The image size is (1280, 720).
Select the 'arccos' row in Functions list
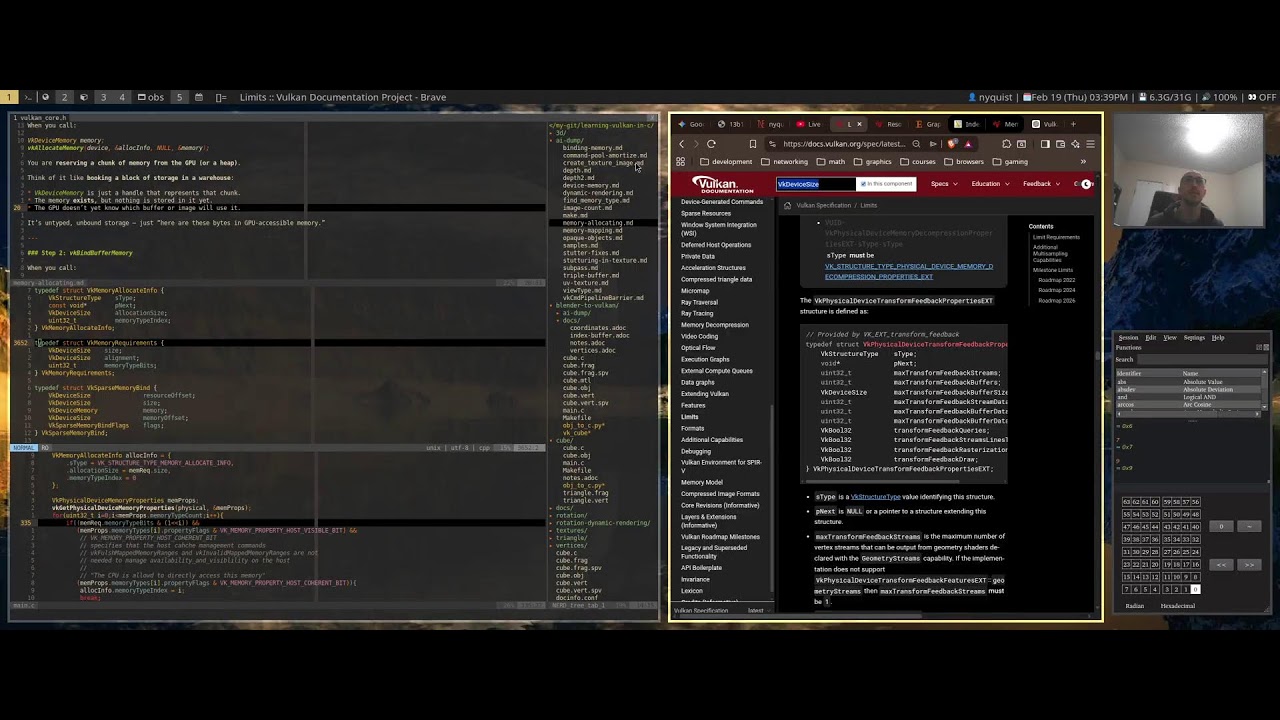point(1188,404)
